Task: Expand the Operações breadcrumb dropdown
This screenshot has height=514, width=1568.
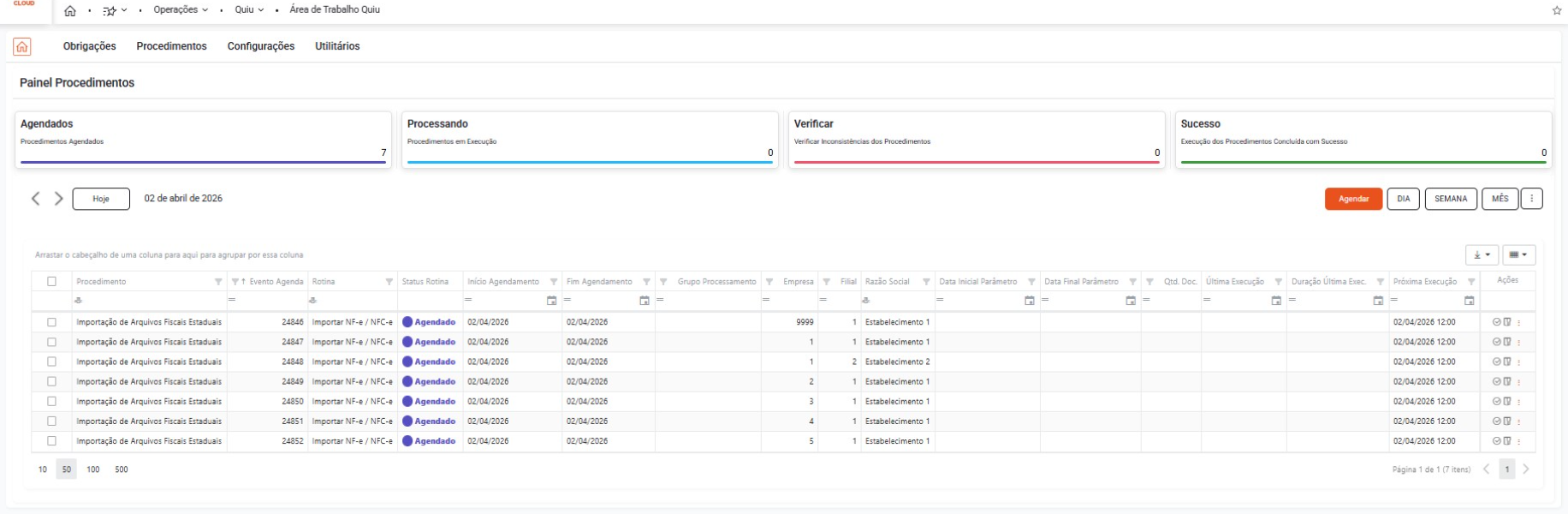Action: tap(180, 10)
